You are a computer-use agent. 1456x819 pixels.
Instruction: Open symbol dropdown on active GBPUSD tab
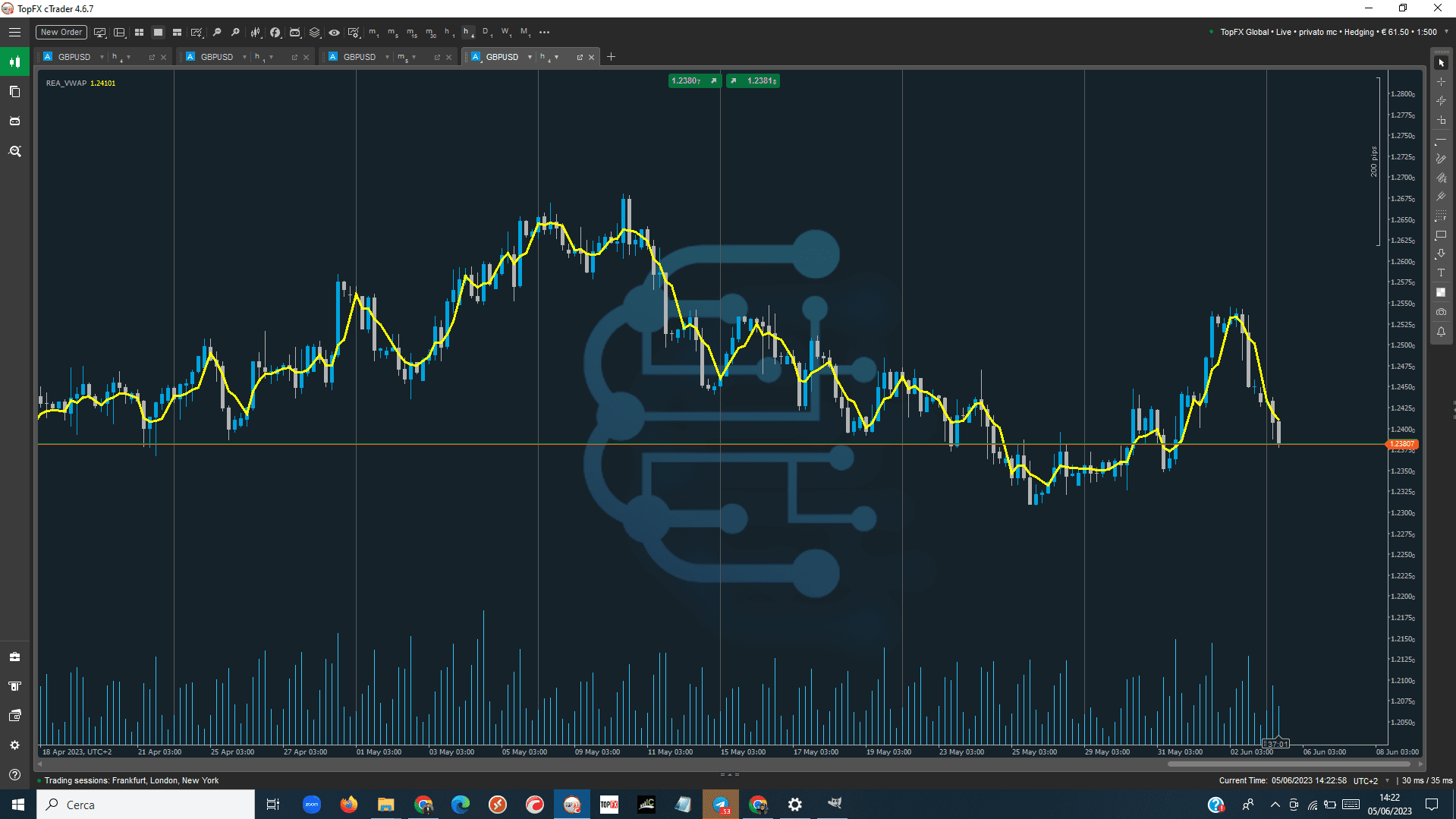530,57
